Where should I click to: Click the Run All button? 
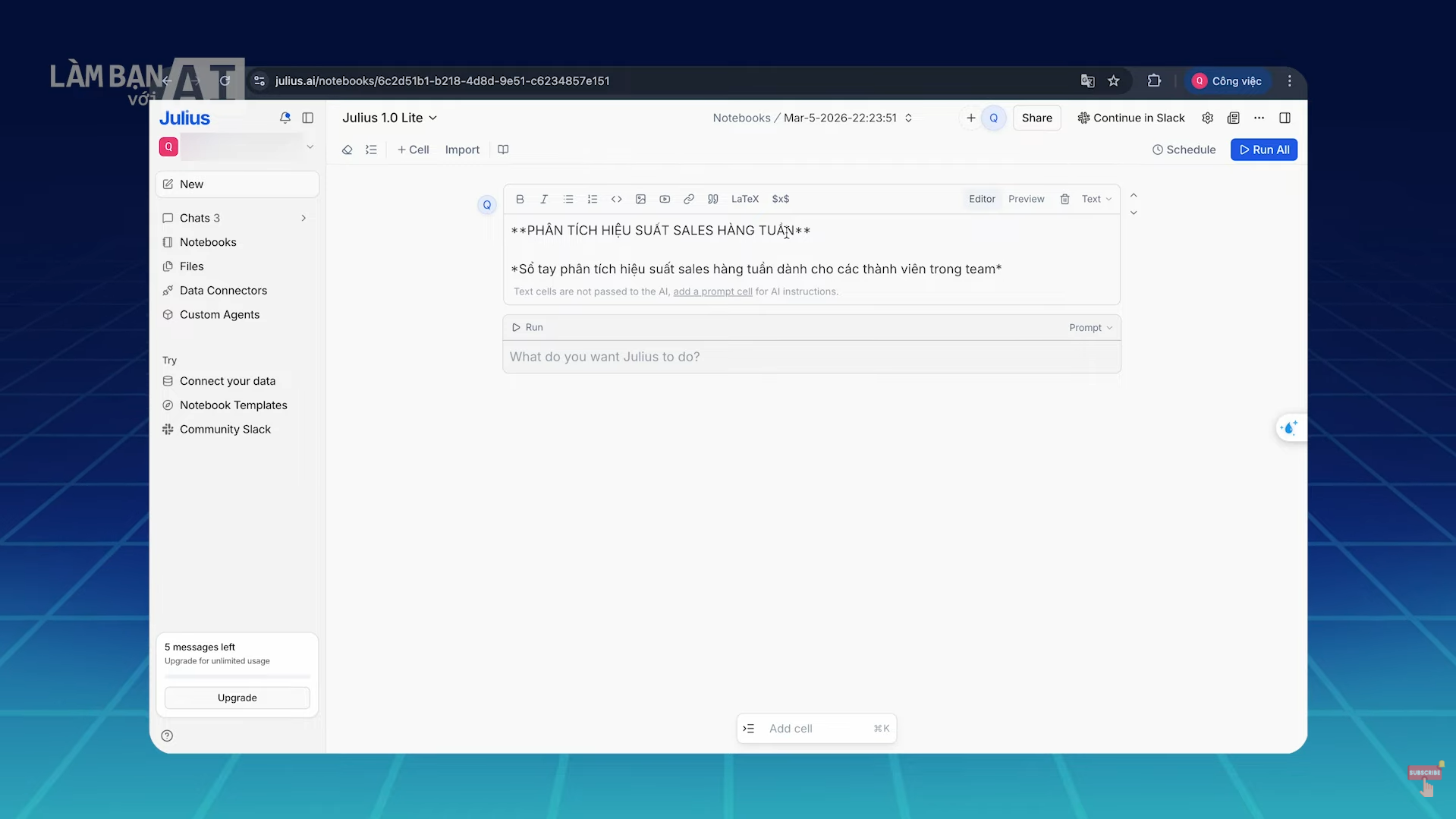[x=1263, y=150]
